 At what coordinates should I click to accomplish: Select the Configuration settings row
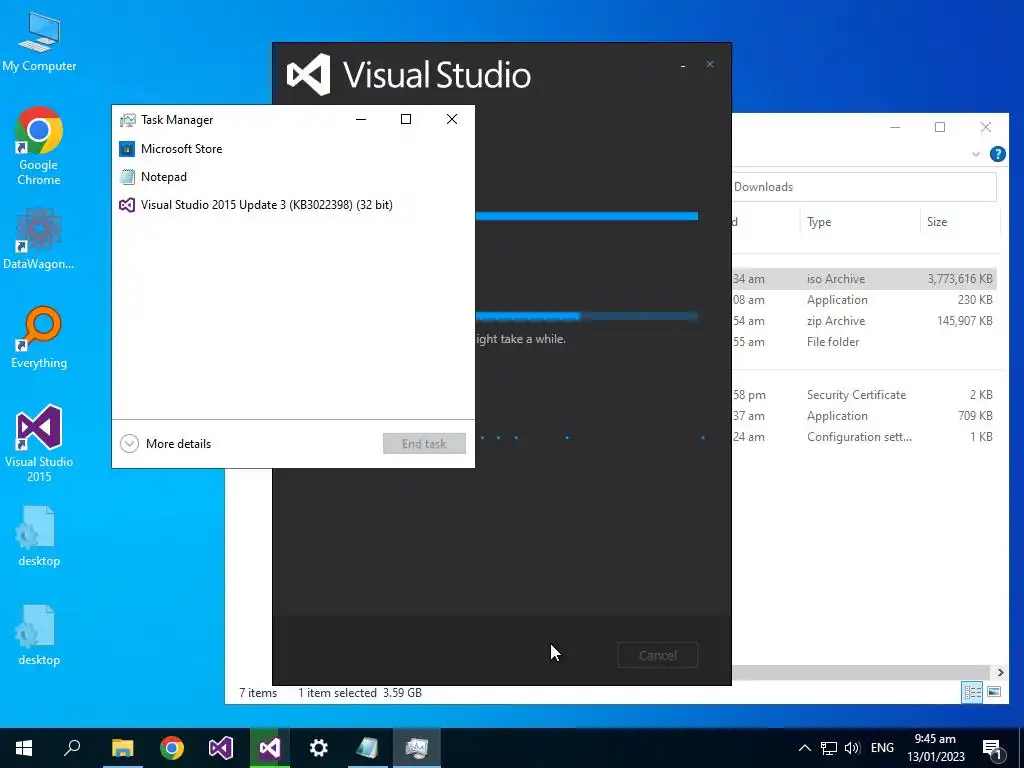click(x=864, y=437)
